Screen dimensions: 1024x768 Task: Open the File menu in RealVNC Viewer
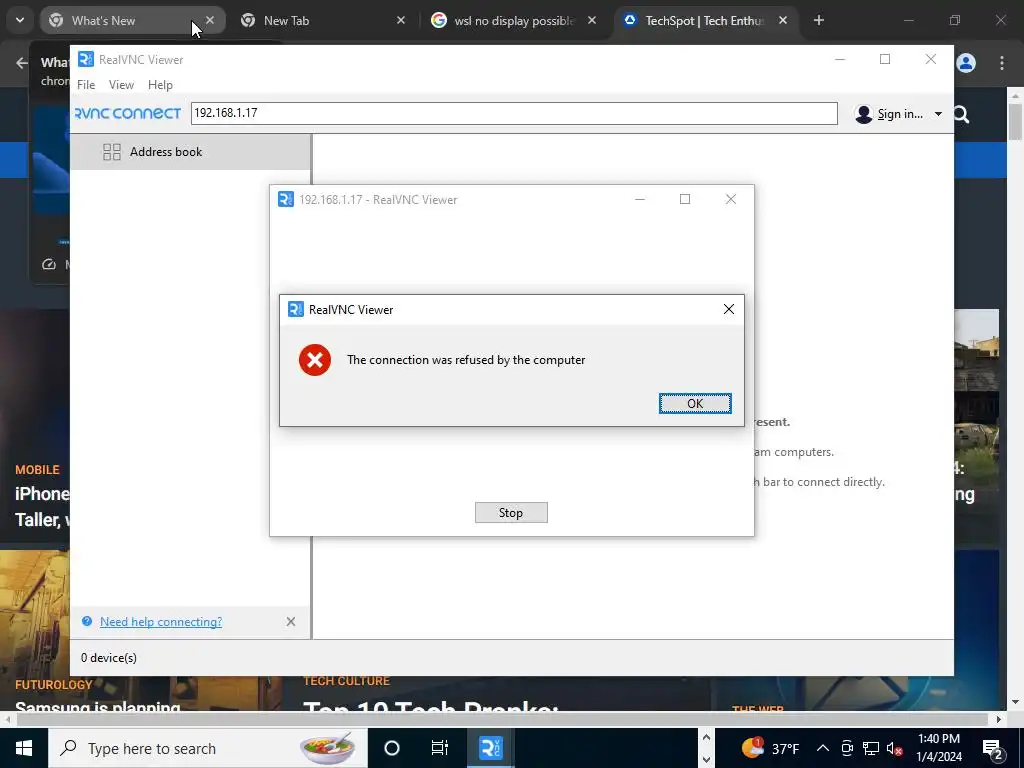[x=86, y=85]
